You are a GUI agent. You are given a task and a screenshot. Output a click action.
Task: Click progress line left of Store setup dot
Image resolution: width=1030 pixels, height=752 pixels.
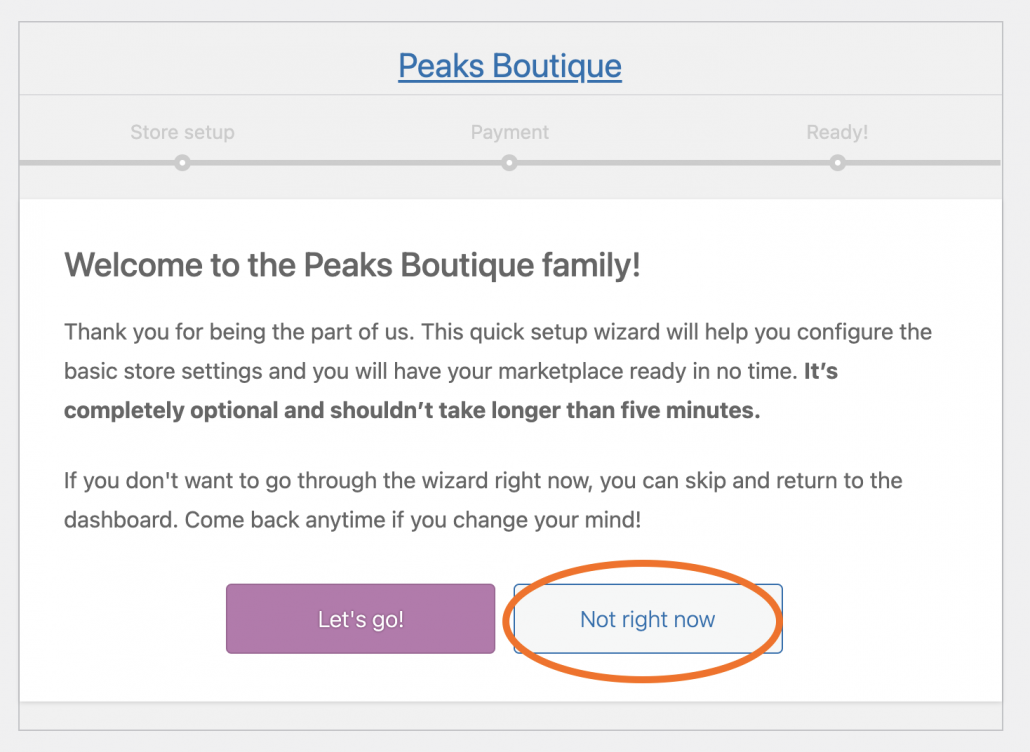point(98,162)
